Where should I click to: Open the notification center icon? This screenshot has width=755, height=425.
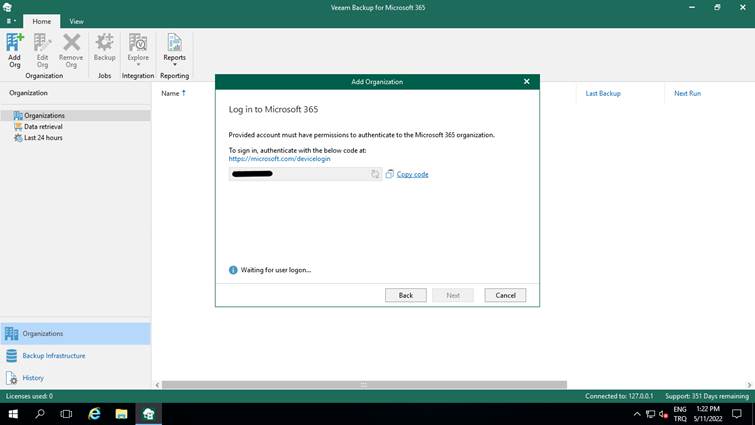[x=737, y=414]
